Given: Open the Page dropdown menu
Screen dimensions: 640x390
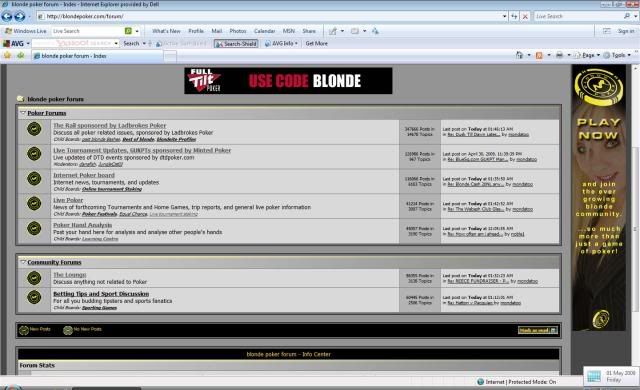Looking at the screenshot, I should [587, 55].
